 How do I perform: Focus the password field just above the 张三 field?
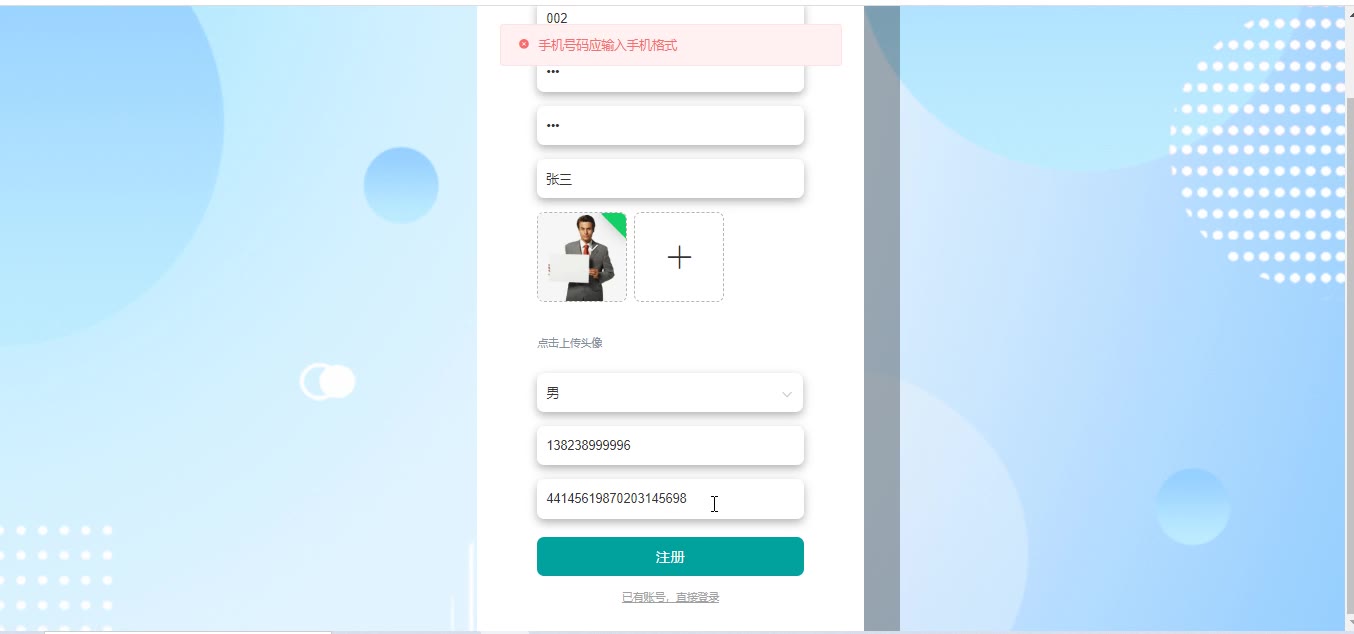coord(670,125)
